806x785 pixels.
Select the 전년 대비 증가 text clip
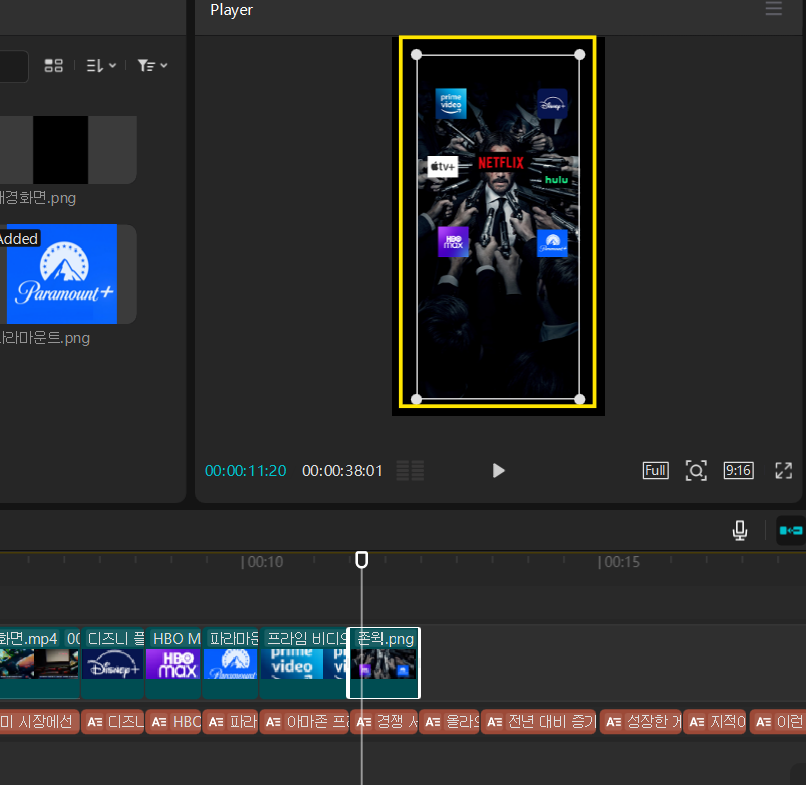point(538,722)
